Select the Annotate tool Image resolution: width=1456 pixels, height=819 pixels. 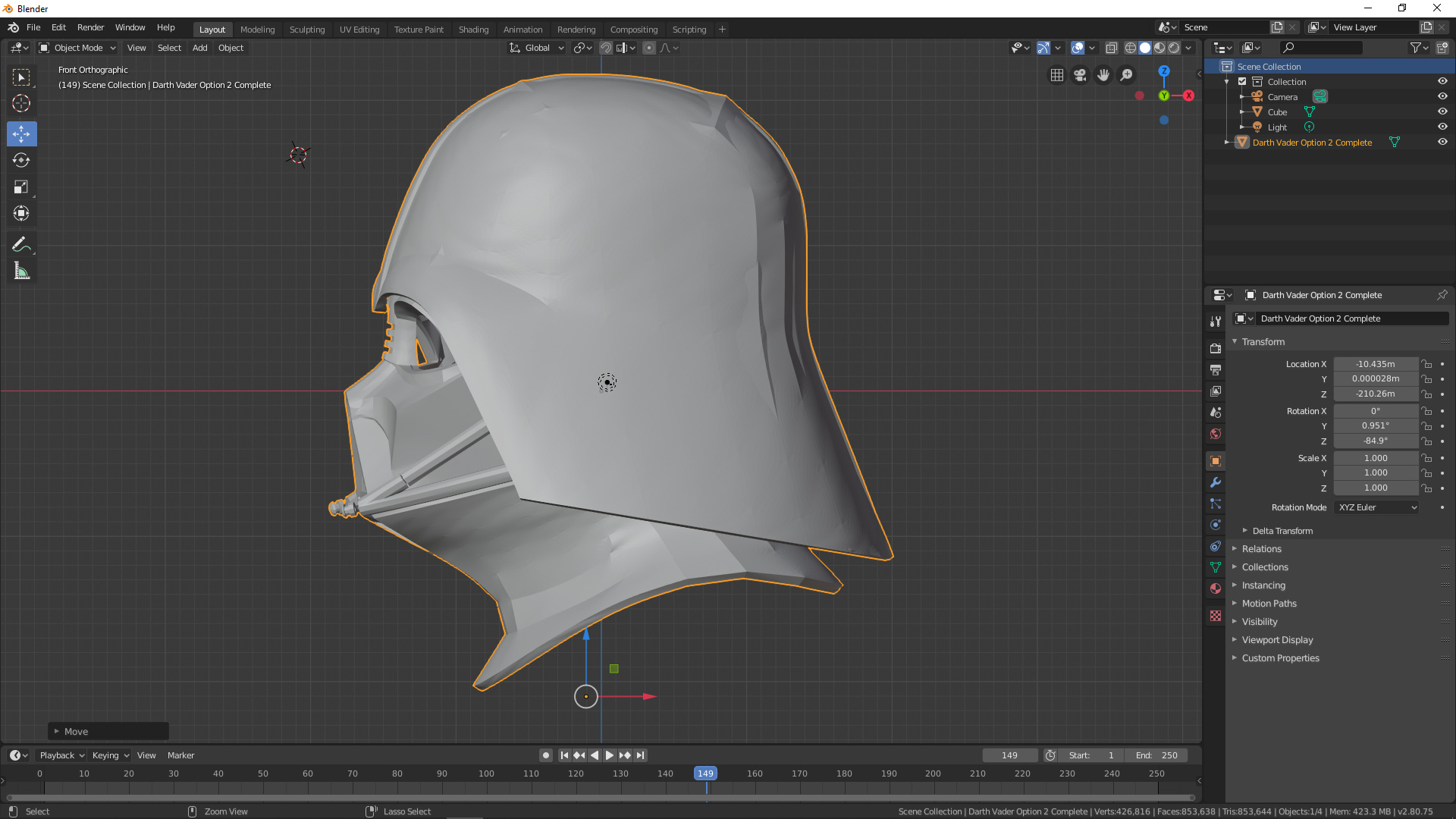pyautogui.click(x=21, y=244)
